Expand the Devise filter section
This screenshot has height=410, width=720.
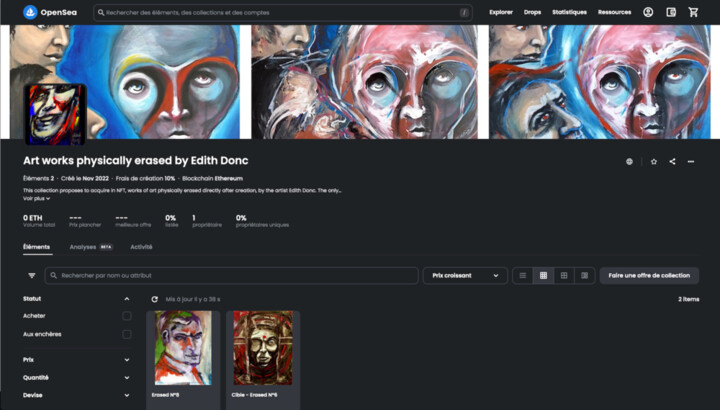[127, 395]
